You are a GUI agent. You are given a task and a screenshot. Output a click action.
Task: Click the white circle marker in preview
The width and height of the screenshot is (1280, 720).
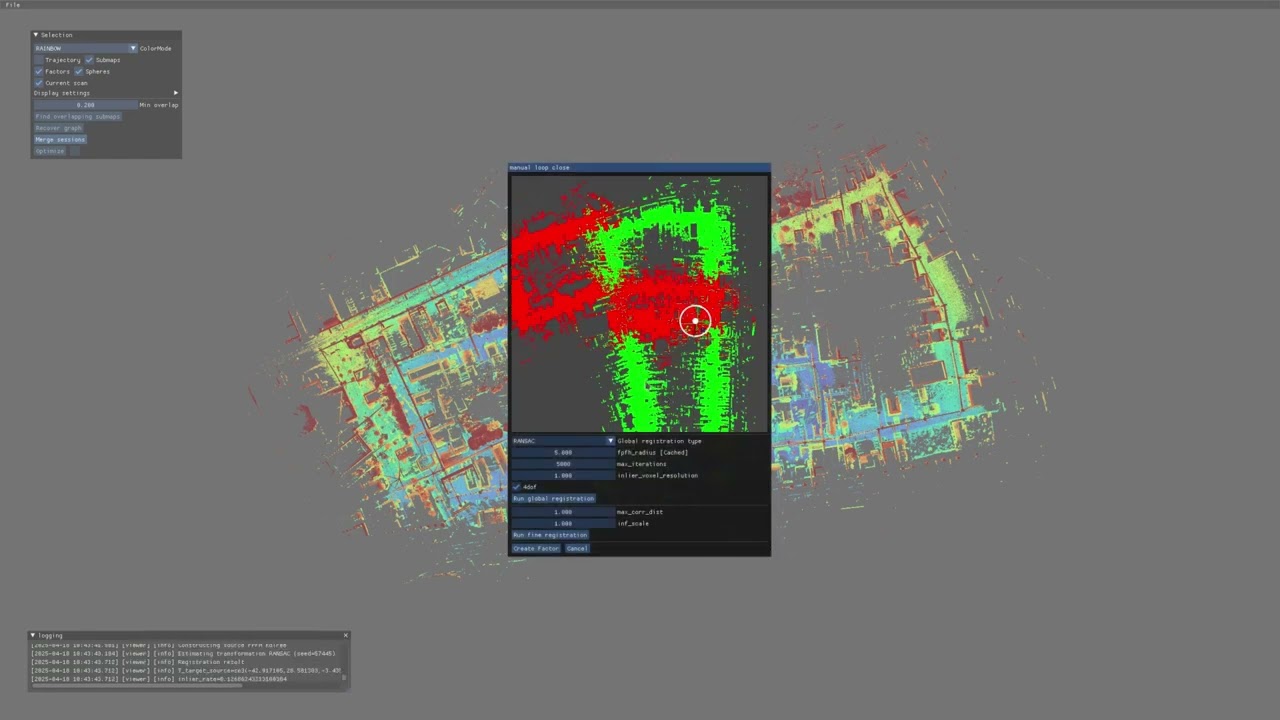click(x=695, y=321)
